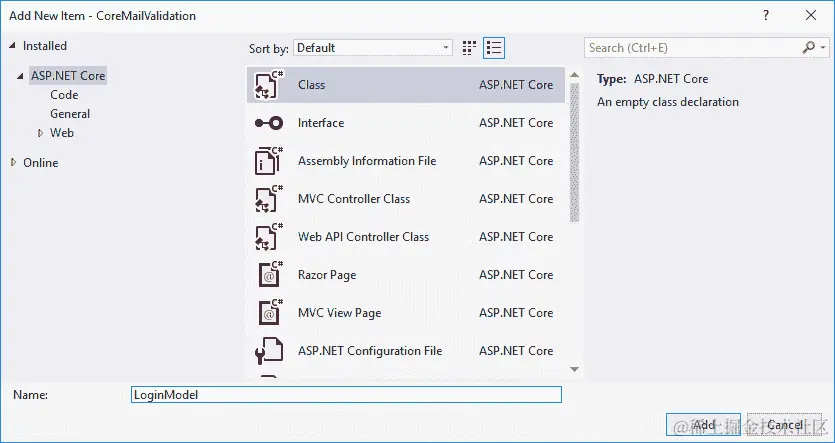The width and height of the screenshot is (835, 443).
Task: Click the Assembly Information File icon
Action: [x=269, y=161]
